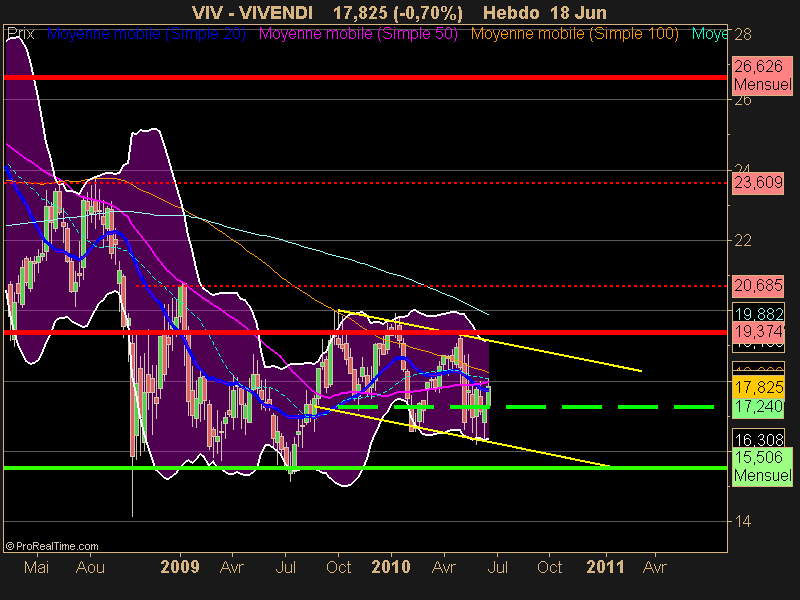Click the Aou label on the time axis
Screen dimensions: 800x600
tap(90, 567)
